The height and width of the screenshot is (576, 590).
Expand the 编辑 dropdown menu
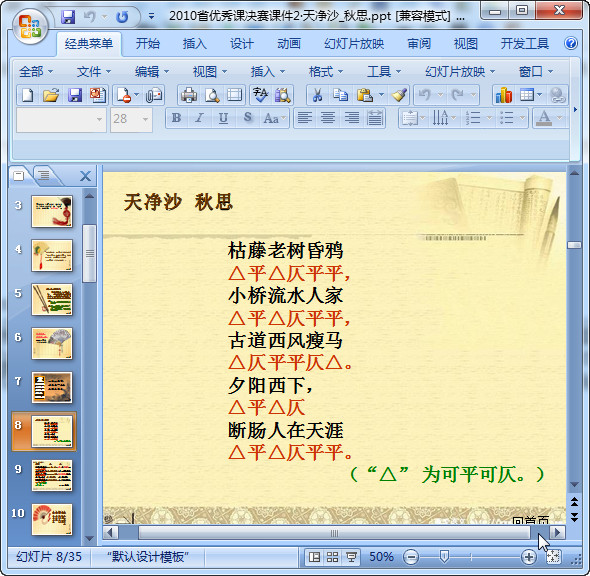coord(152,71)
